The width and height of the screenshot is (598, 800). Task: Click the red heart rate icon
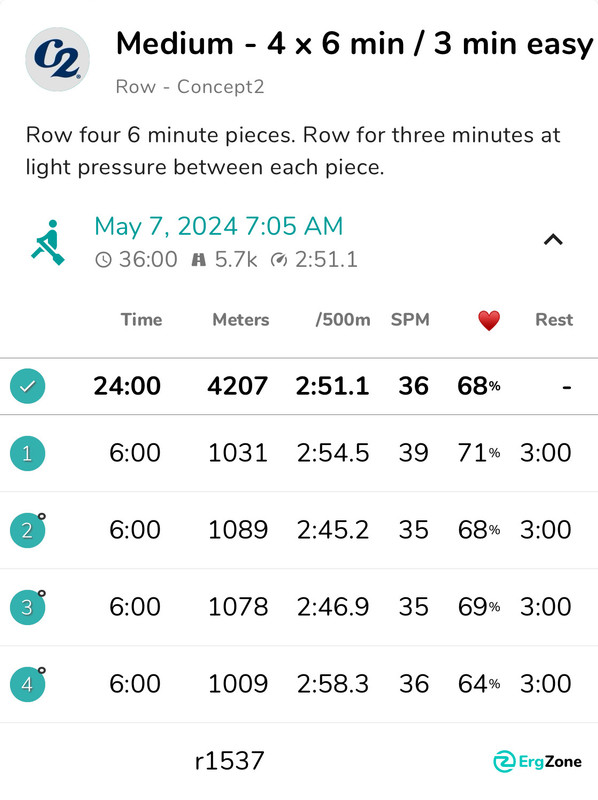[489, 321]
